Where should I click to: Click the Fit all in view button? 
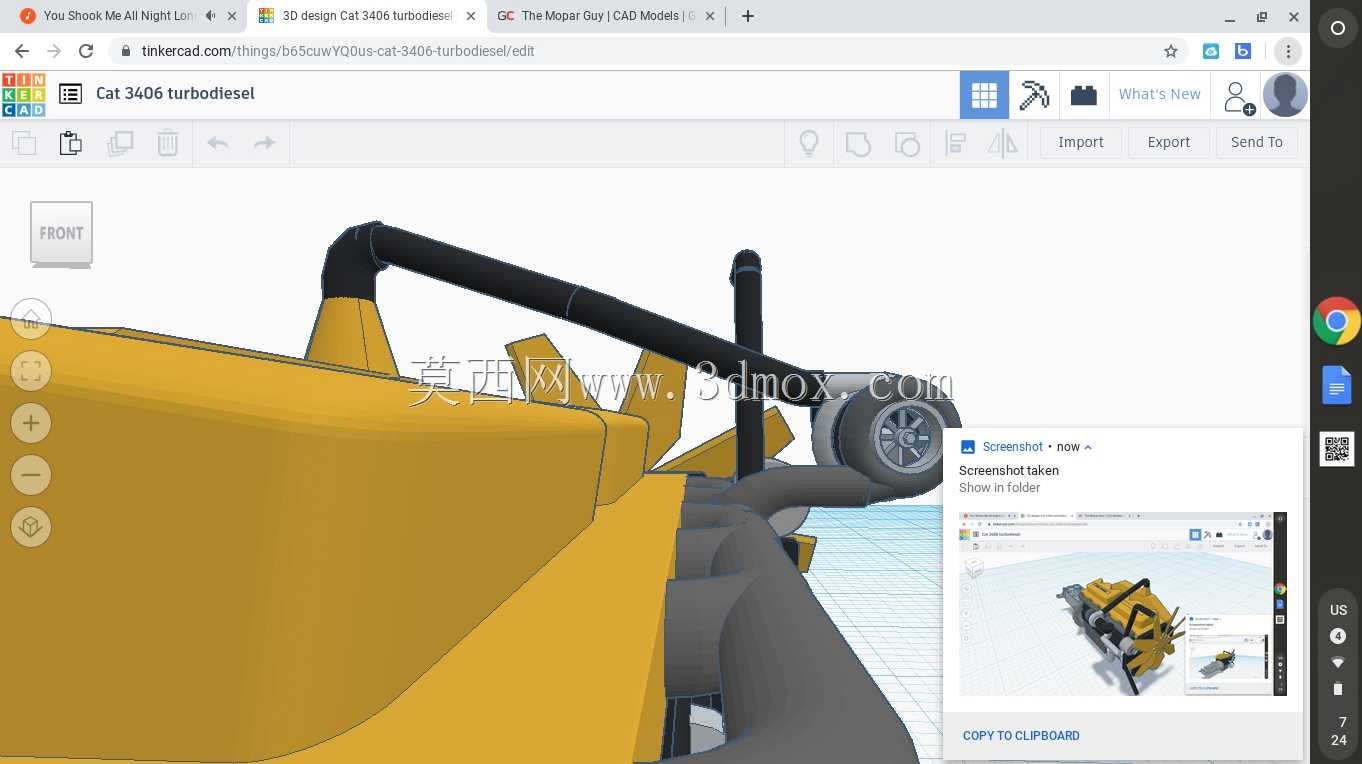[x=31, y=371]
